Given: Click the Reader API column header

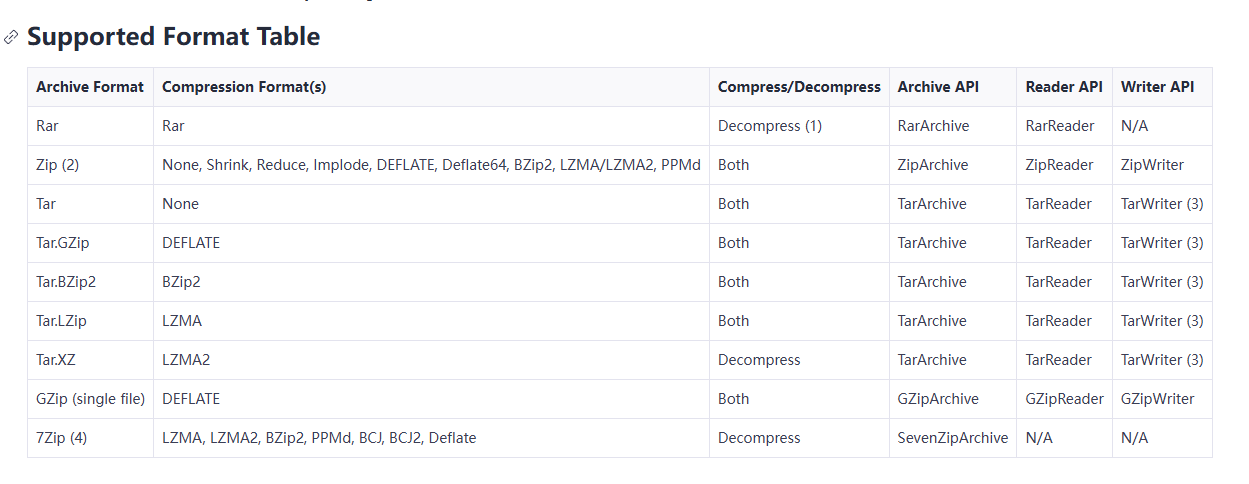Looking at the screenshot, I should 1064,87.
